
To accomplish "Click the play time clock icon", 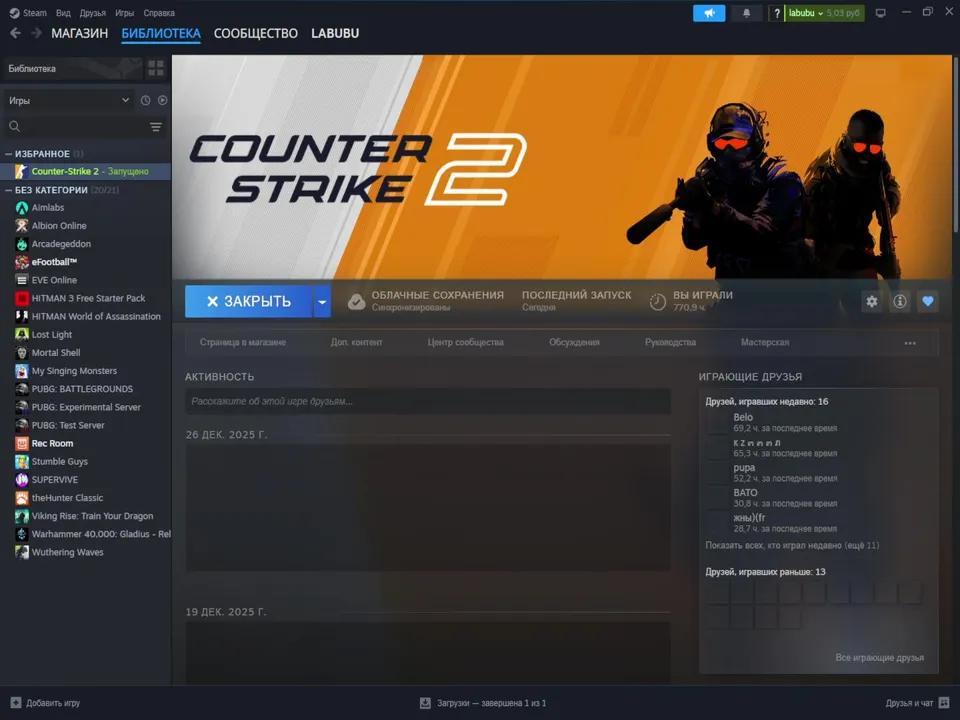I will 658,301.
